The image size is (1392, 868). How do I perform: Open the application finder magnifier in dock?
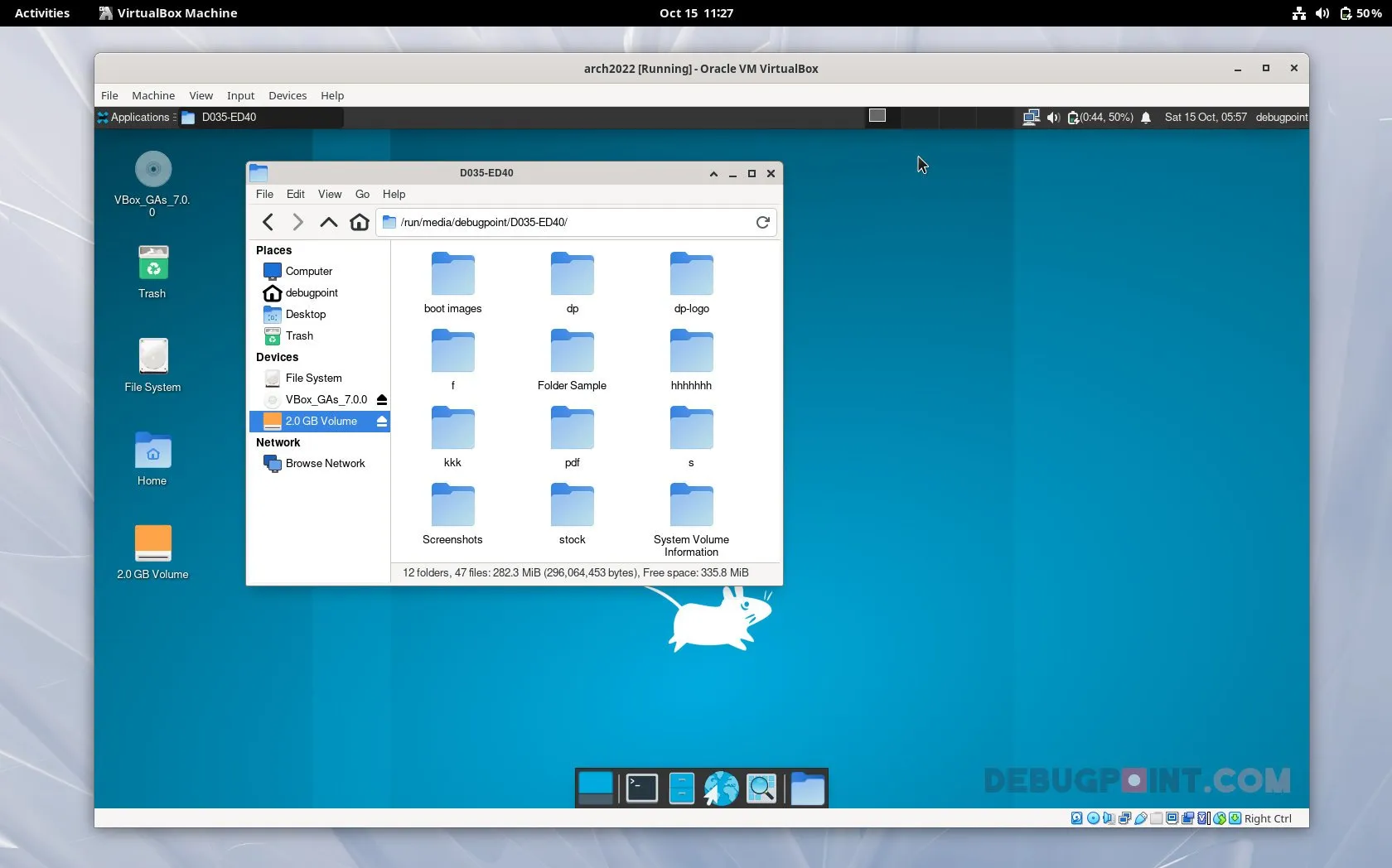click(761, 788)
